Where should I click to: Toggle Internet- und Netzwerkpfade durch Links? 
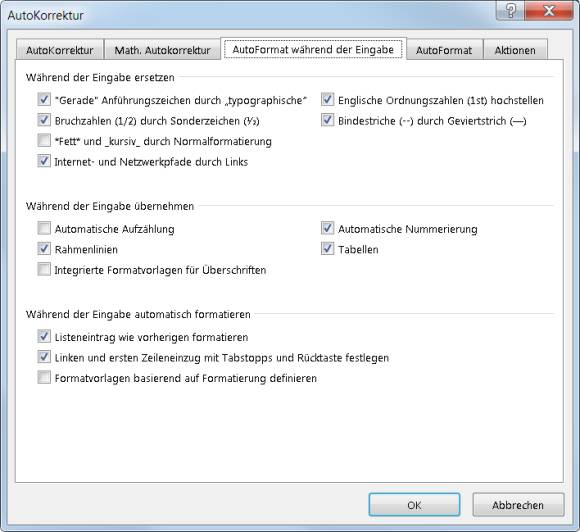44,161
